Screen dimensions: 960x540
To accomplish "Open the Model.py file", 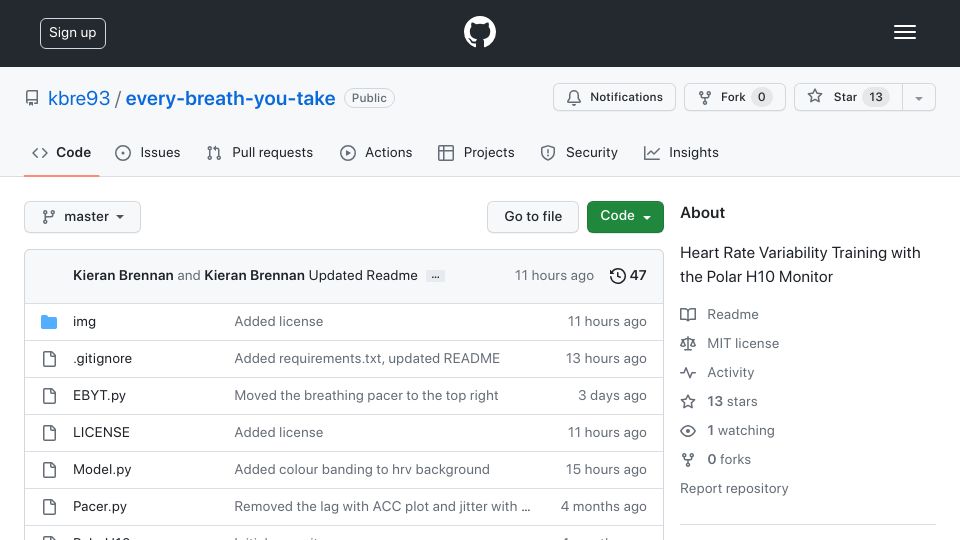I will tap(102, 470).
